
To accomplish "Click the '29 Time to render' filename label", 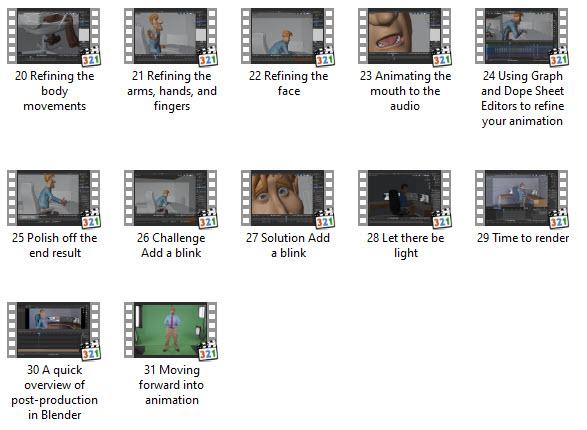I will click(523, 238).
